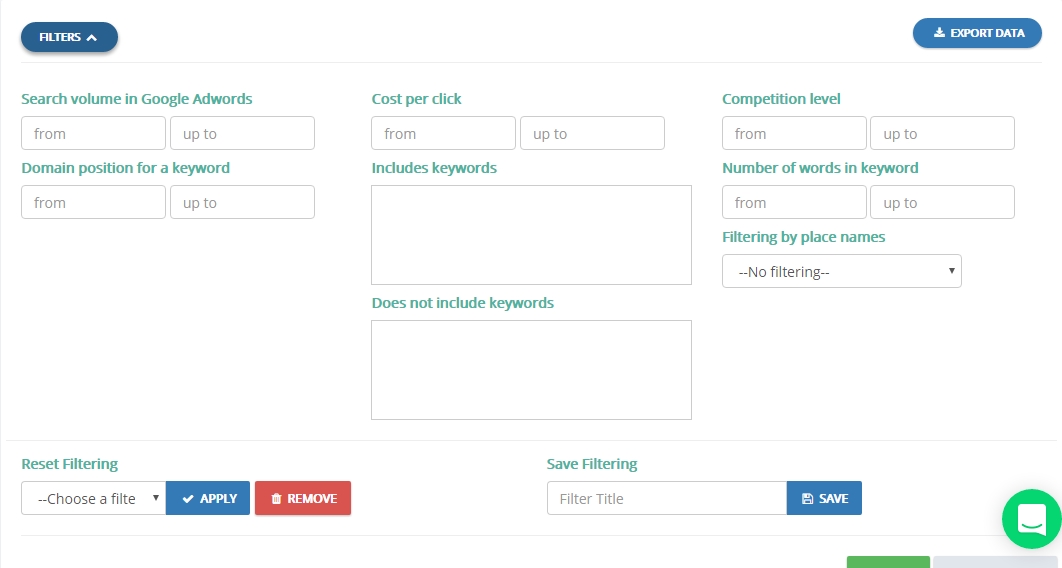
Task: Click the Cost per click from field
Action: tap(444, 133)
